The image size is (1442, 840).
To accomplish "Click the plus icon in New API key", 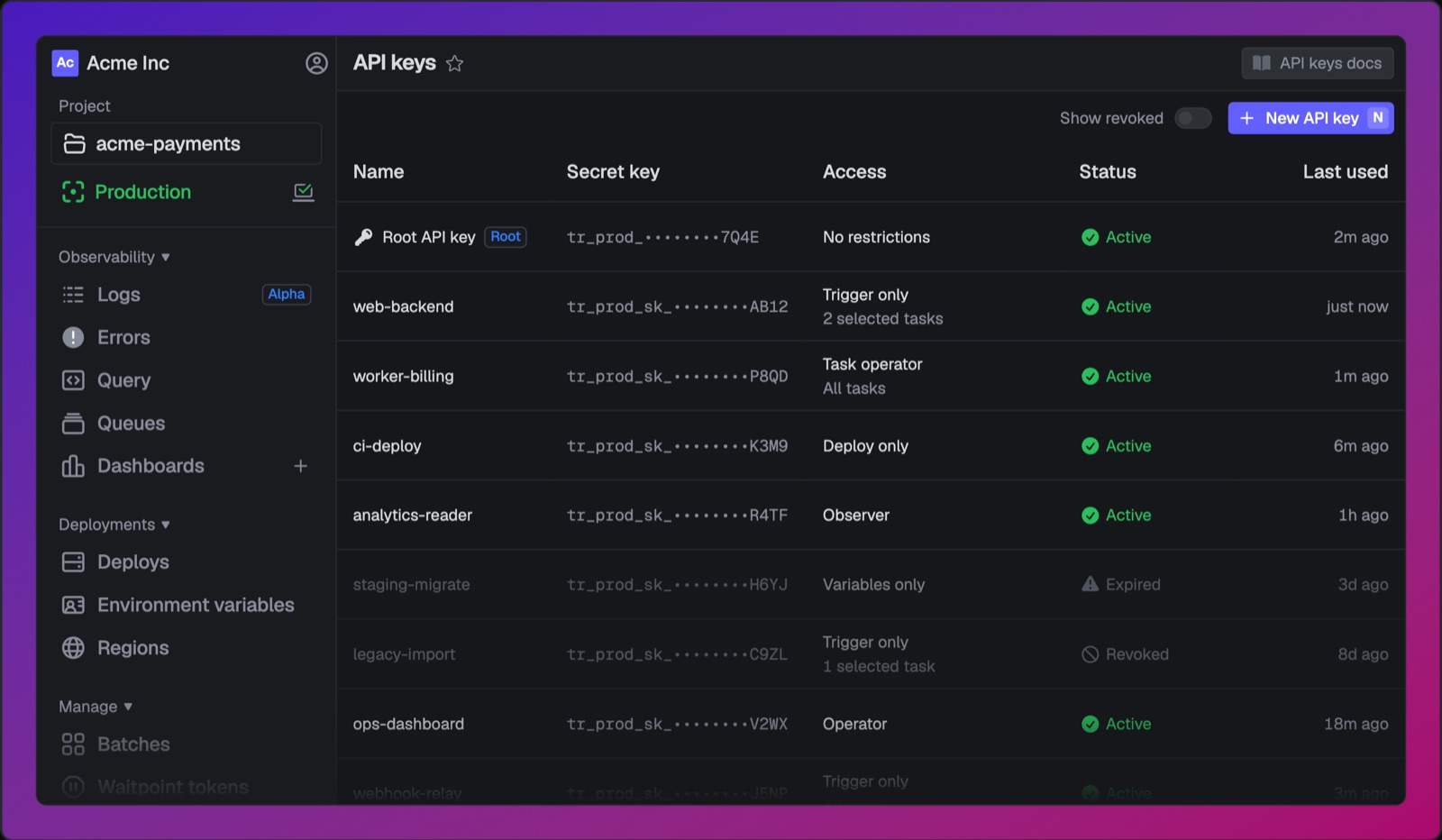I will click(1246, 118).
